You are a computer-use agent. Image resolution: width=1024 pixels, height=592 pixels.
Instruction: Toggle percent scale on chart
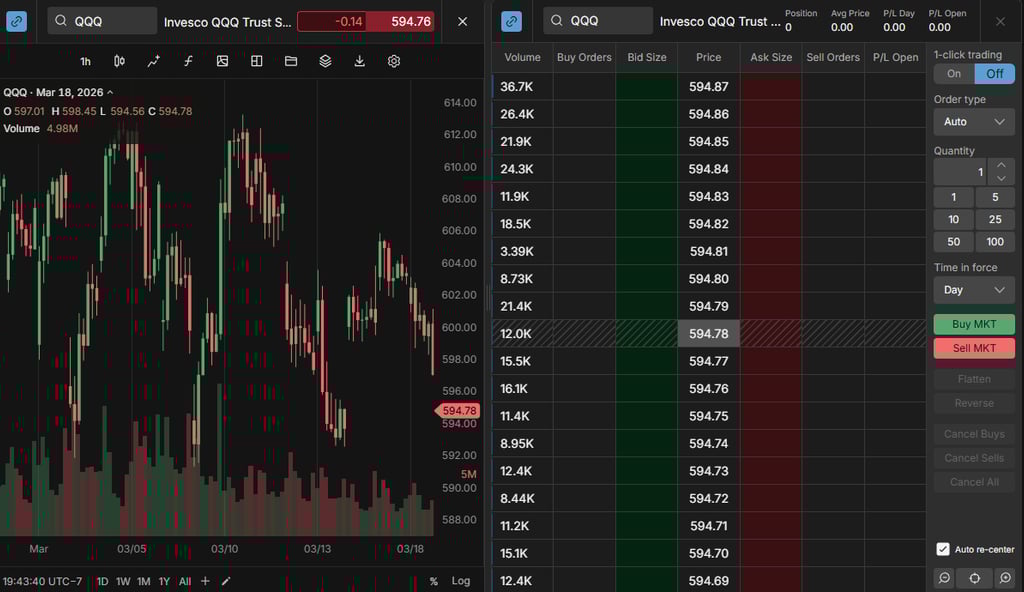coord(434,581)
